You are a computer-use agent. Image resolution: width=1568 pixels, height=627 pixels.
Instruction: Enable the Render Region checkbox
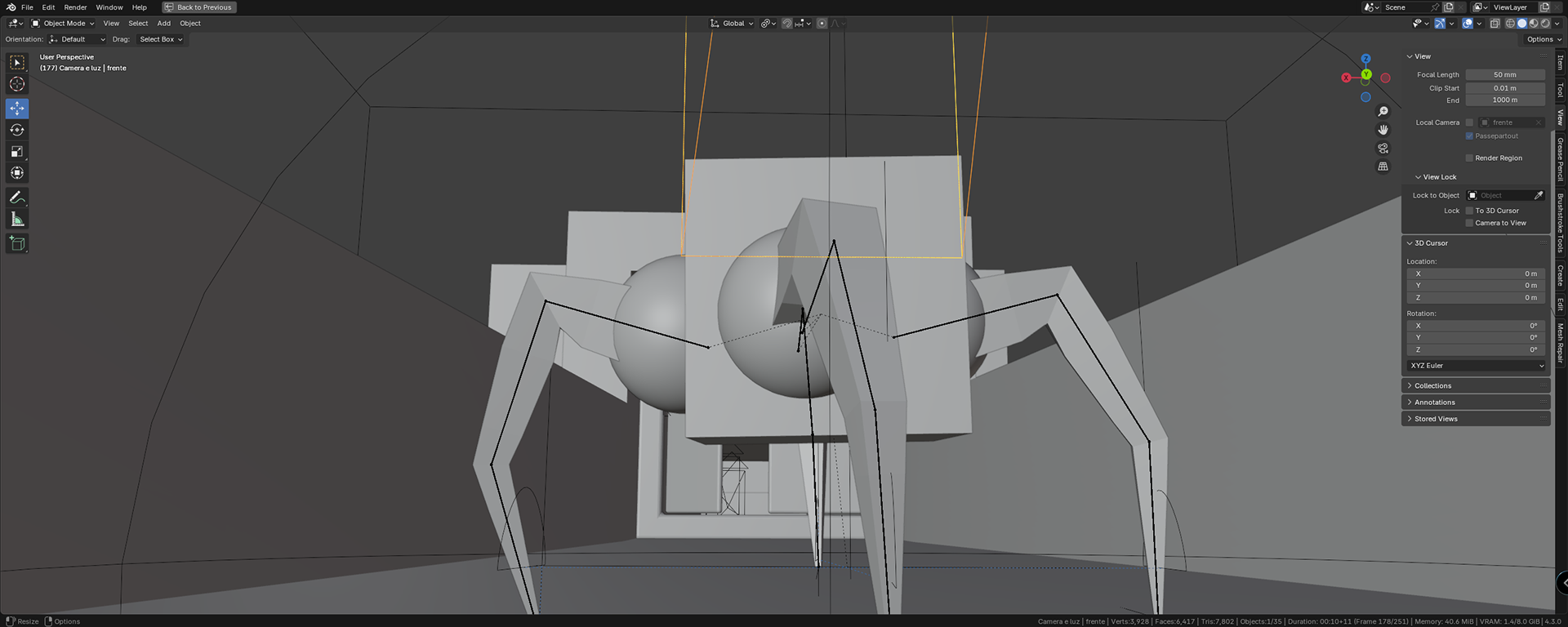[1469, 158]
